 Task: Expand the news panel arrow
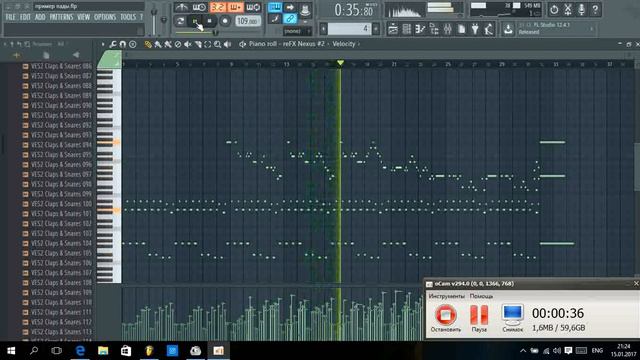[591, 29]
